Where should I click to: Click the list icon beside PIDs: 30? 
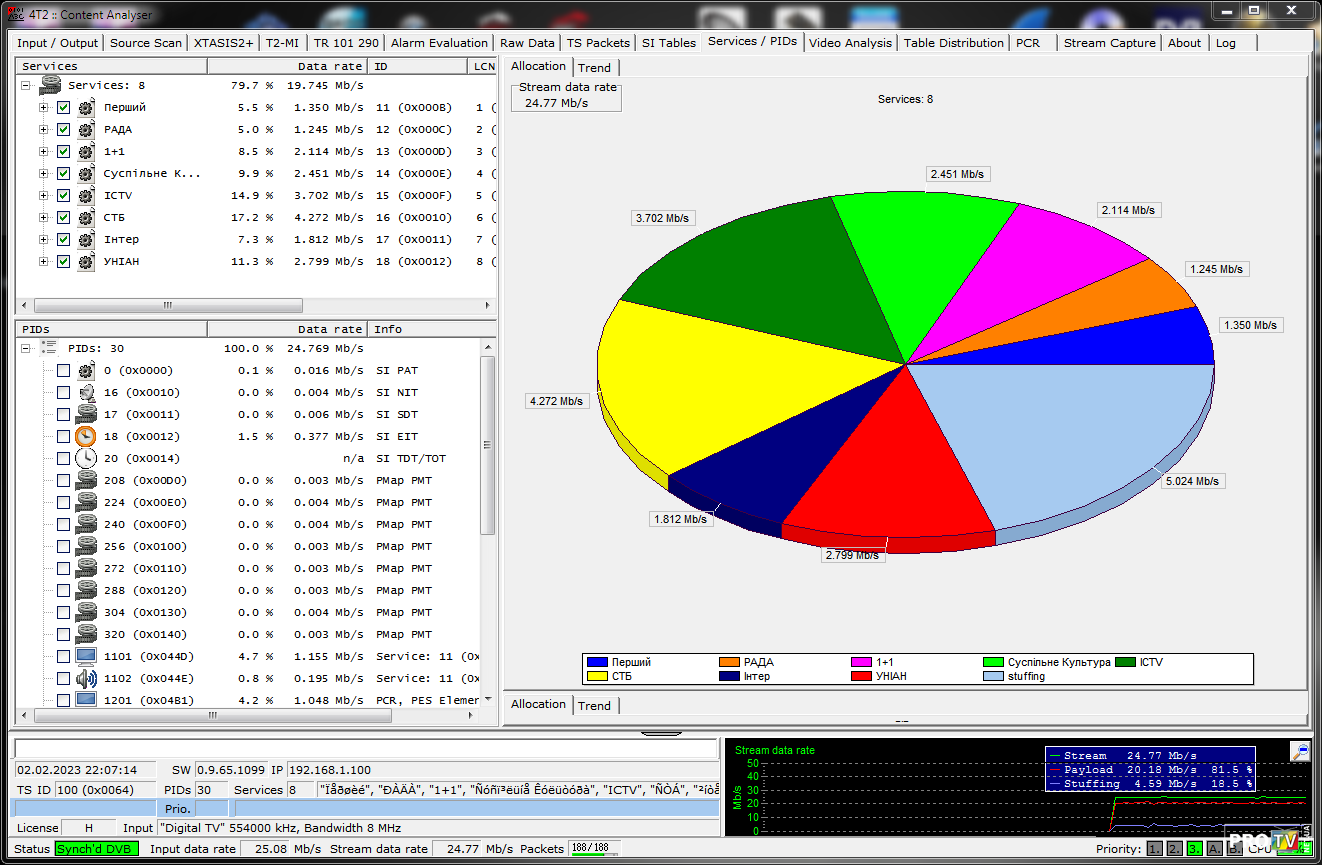[x=49, y=348]
